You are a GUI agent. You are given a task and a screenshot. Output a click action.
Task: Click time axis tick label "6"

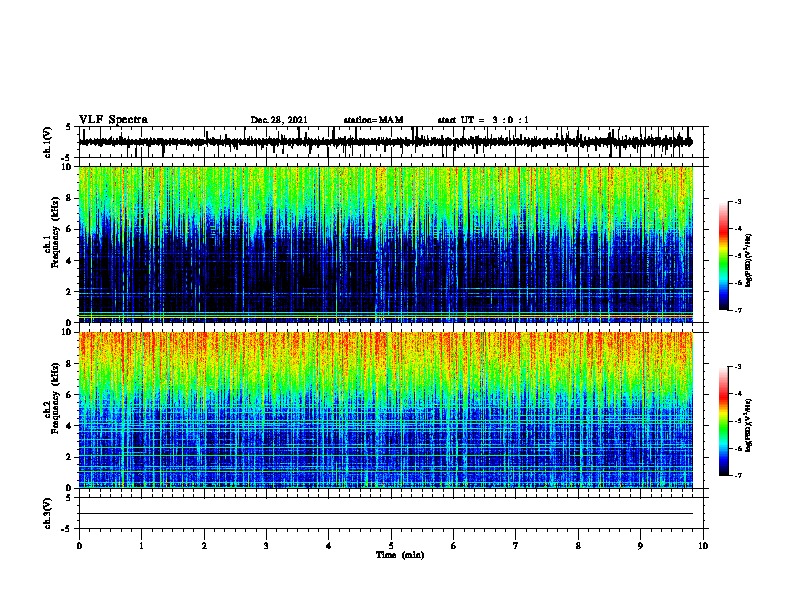(454, 546)
